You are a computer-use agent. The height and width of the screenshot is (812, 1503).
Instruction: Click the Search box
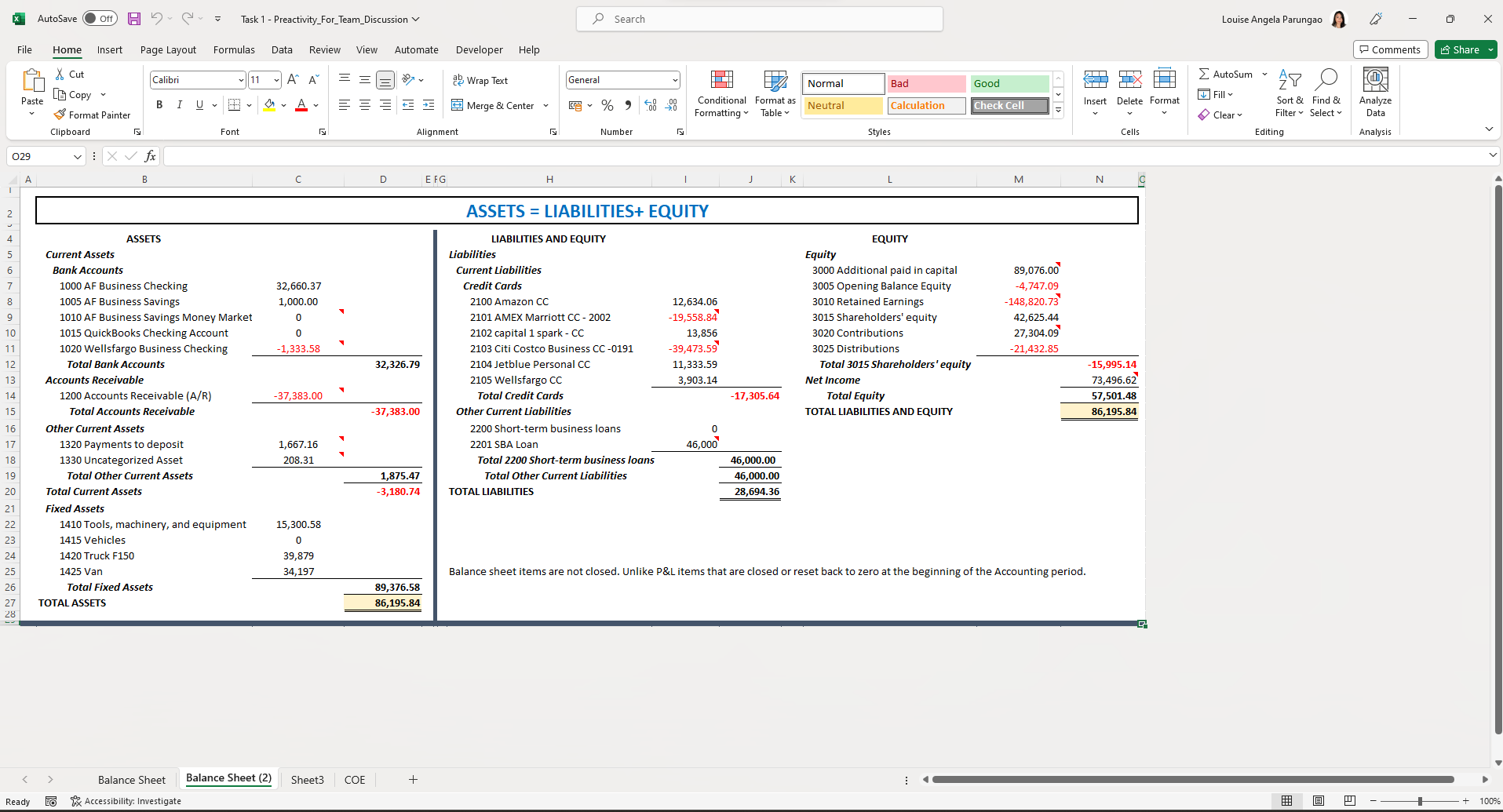pos(760,19)
